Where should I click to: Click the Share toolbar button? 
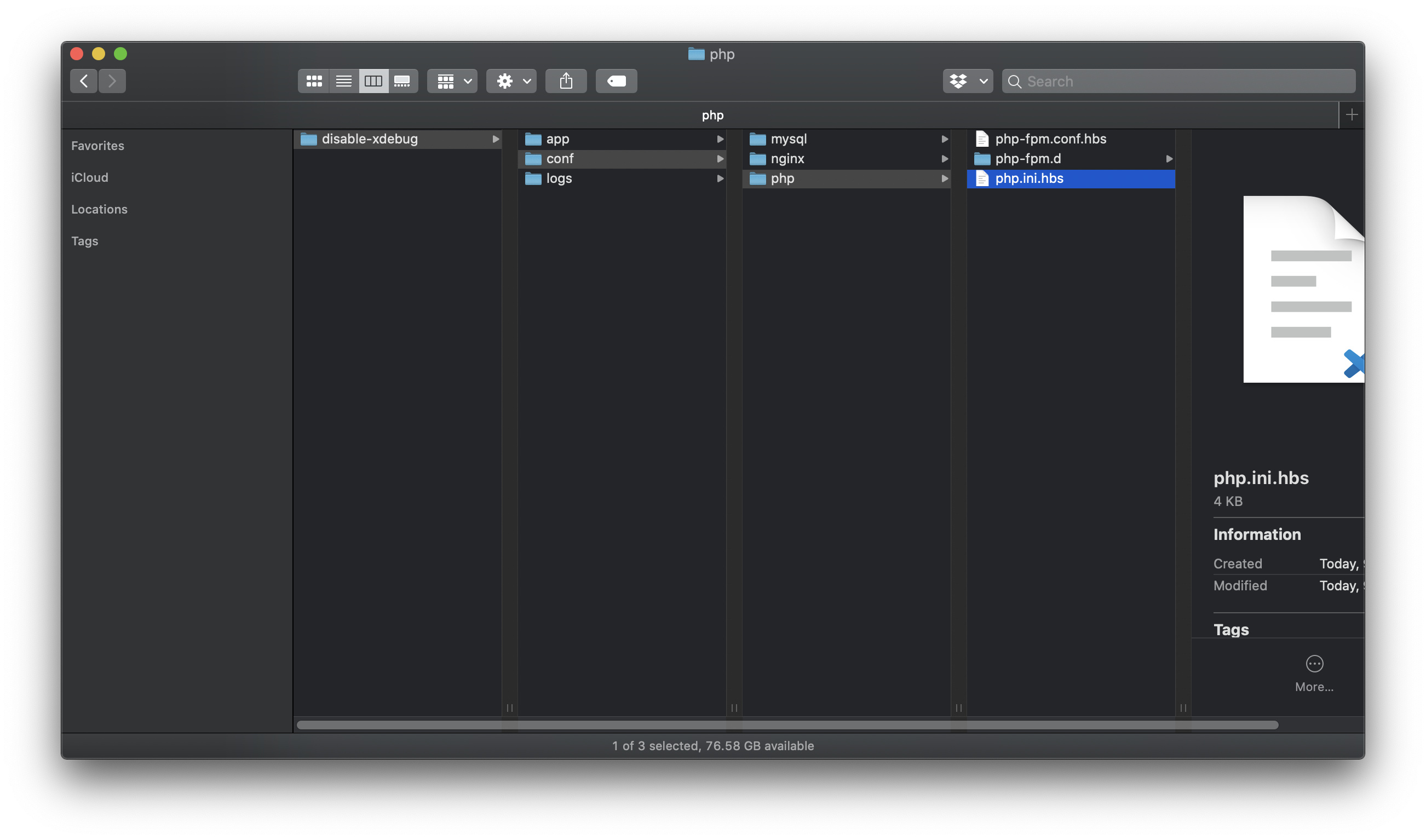(566, 81)
